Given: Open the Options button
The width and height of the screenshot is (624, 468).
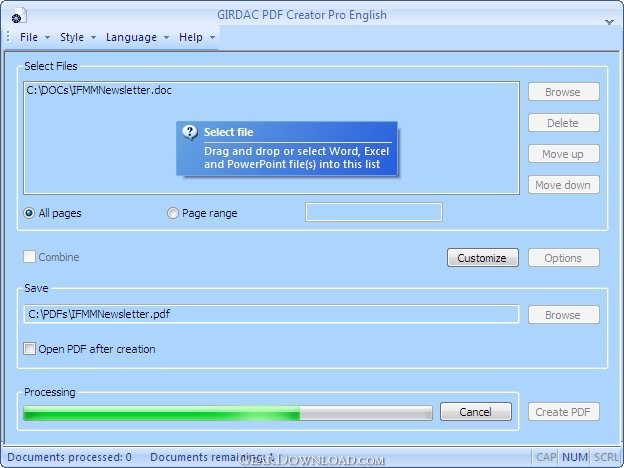Looking at the screenshot, I should (564, 257).
